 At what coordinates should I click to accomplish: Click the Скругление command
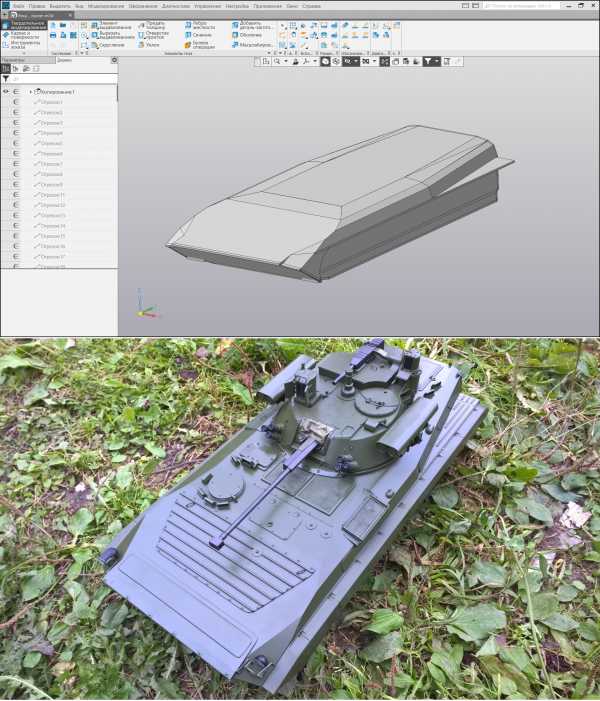(x=108, y=45)
